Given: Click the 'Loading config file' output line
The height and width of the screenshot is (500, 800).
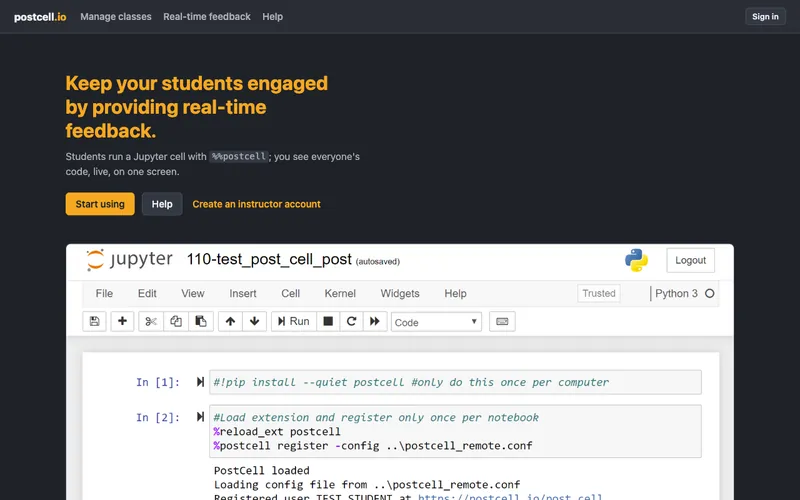Looking at the screenshot, I should (367, 484).
